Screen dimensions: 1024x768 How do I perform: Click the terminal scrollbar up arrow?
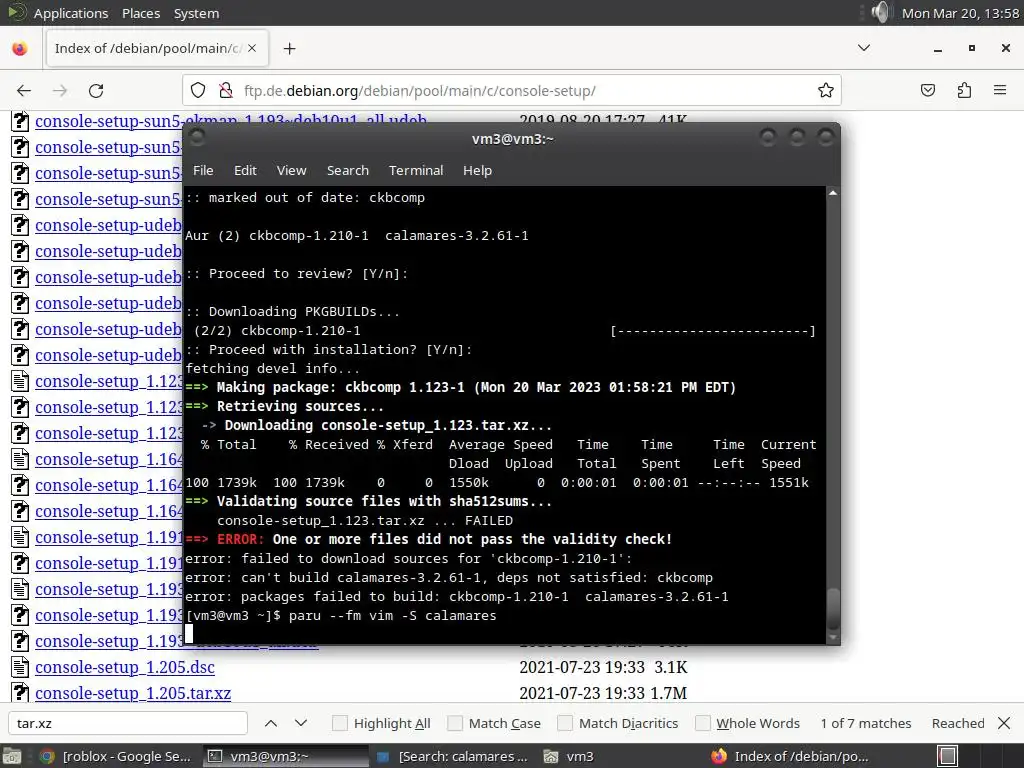(833, 193)
